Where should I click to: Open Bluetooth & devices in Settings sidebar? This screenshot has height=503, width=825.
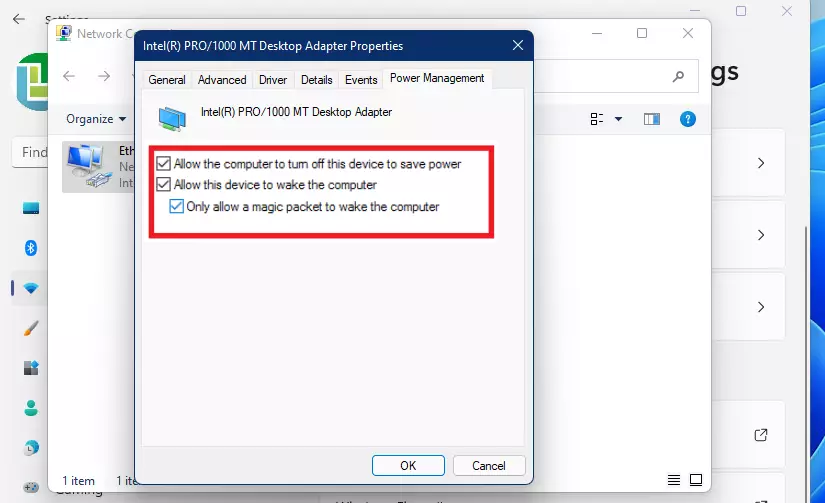(31, 248)
